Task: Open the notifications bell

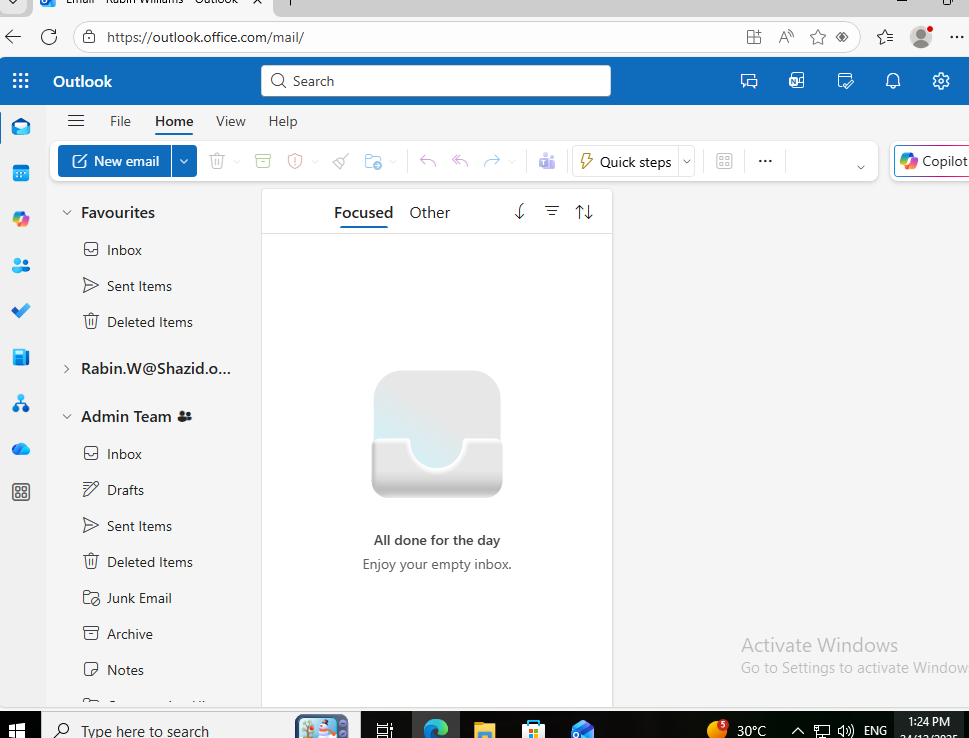Action: coord(893,81)
